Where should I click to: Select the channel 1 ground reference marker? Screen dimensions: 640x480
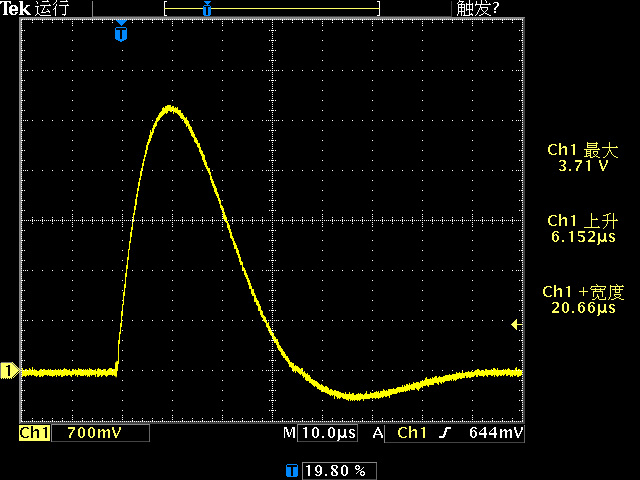click(x=9, y=372)
